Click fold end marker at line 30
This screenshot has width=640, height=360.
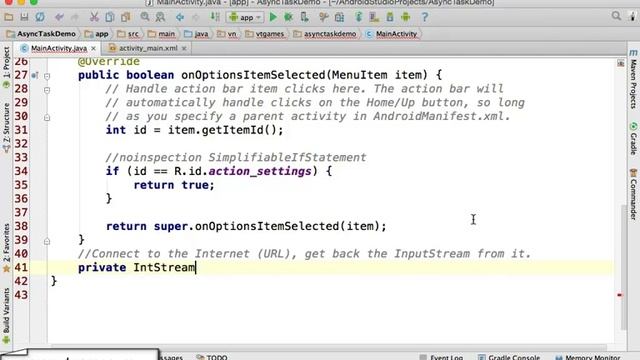tap(47, 118)
